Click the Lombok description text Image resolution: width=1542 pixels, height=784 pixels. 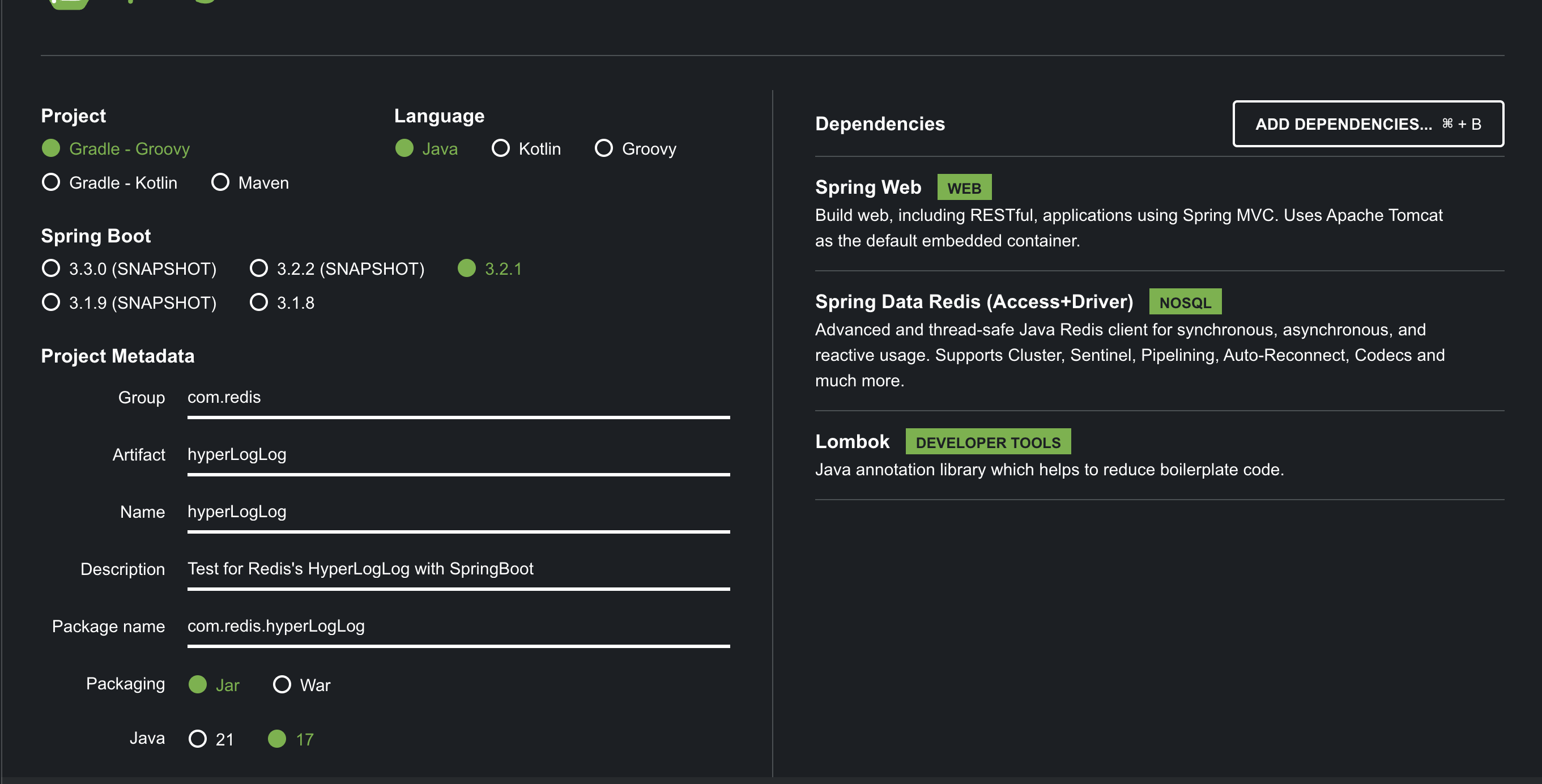point(1049,470)
